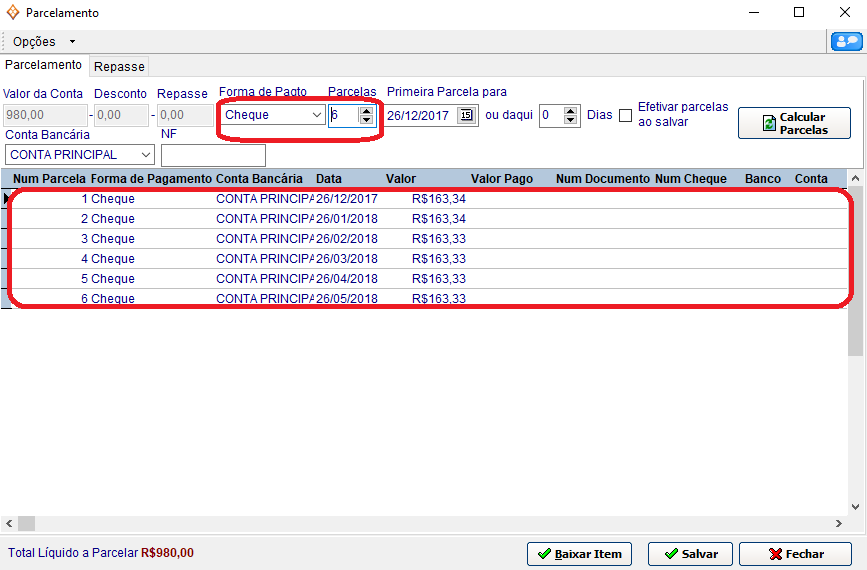
Task: Enable Efetivar parcelas ao salvar checkbox
Action: pos(625,115)
